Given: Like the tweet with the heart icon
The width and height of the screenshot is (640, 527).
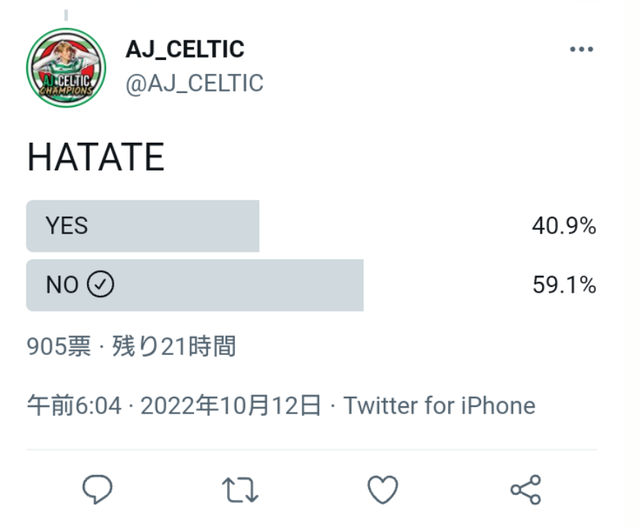Looking at the screenshot, I should pos(383,489).
